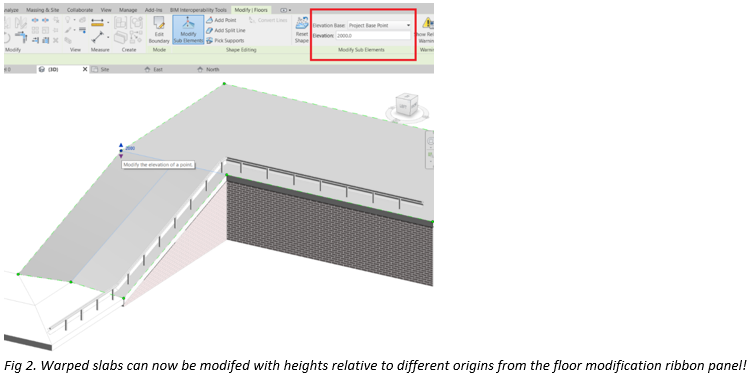The width and height of the screenshot is (750, 377).
Task: Click the up arrow elevation control on slab point
Action: click(121, 145)
